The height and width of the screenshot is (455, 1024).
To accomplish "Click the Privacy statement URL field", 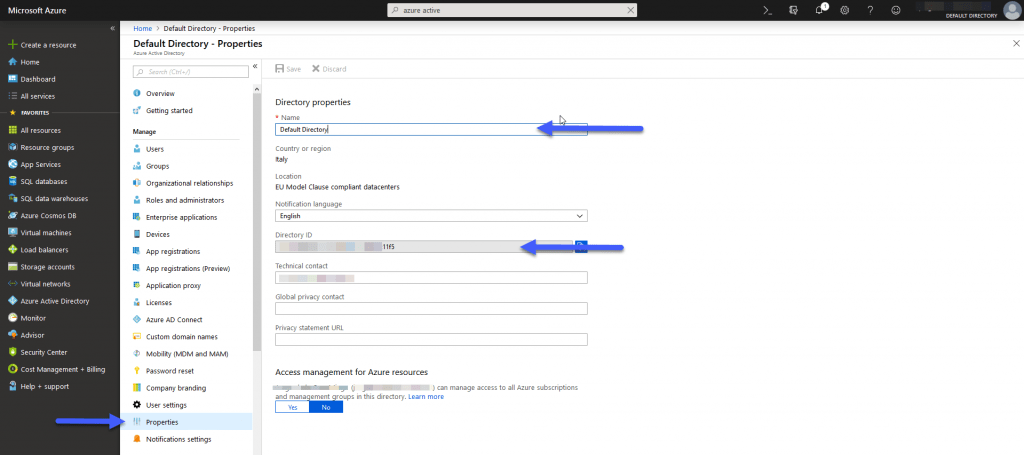I will pos(431,339).
